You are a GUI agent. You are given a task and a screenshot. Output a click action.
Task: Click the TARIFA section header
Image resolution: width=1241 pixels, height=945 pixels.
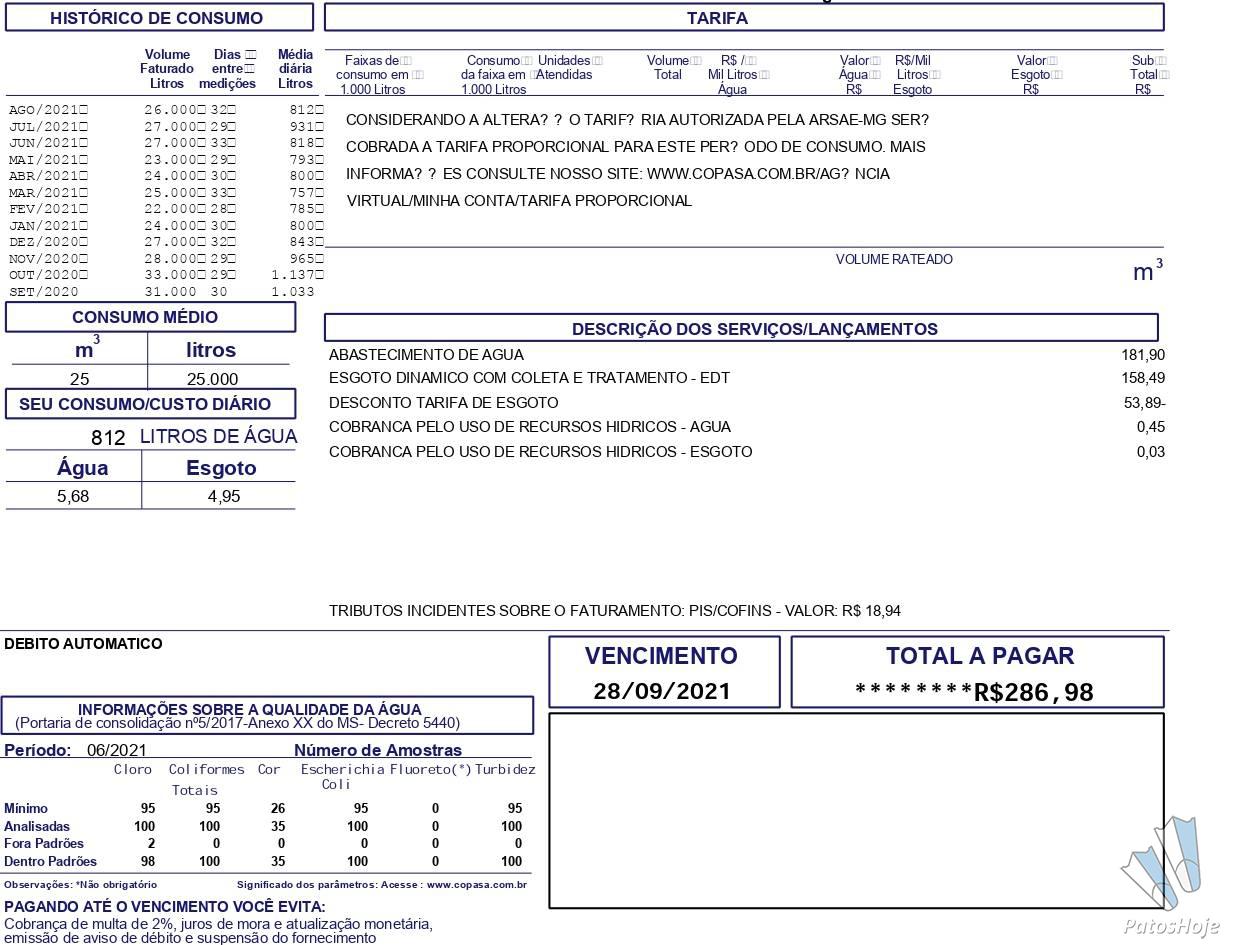click(x=744, y=18)
